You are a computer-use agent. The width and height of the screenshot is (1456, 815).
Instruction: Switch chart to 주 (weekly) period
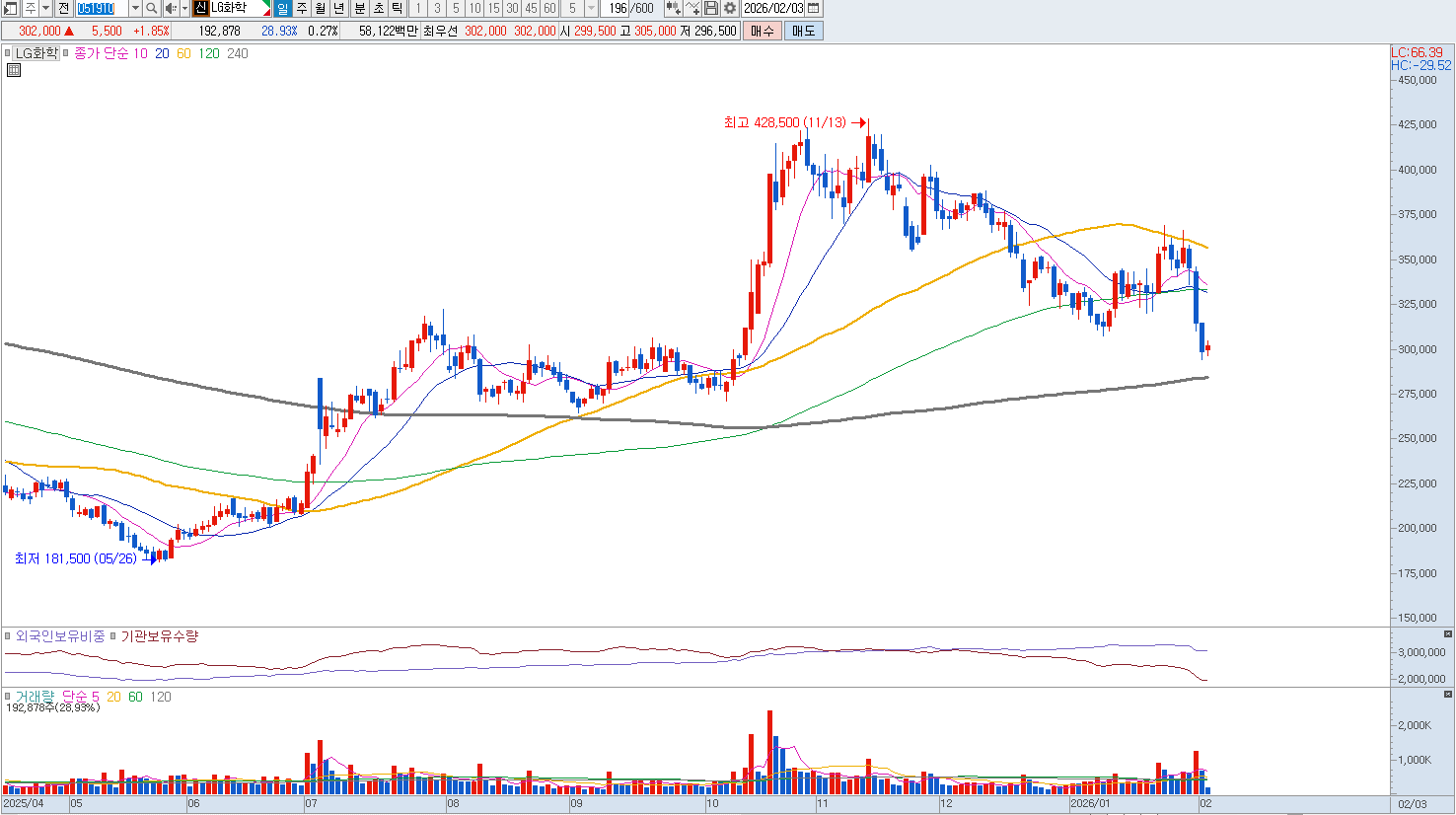point(302,8)
